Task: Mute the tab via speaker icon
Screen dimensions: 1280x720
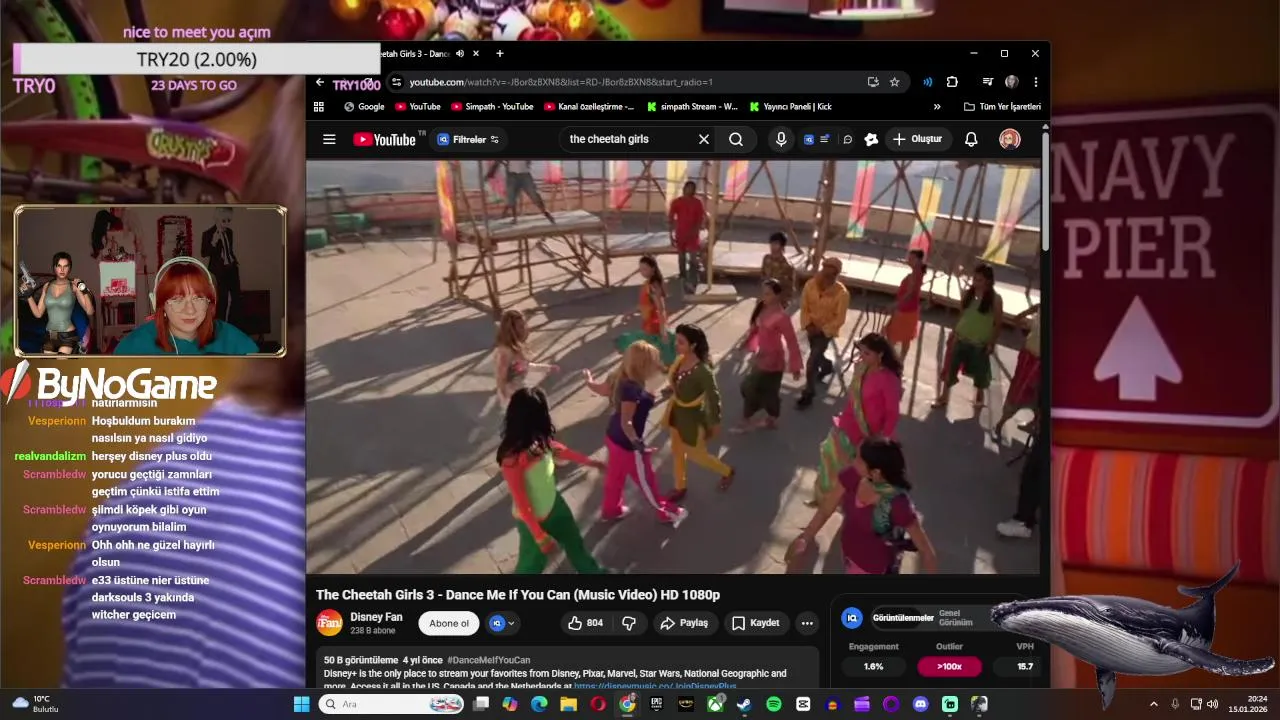Action: tap(460, 53)
